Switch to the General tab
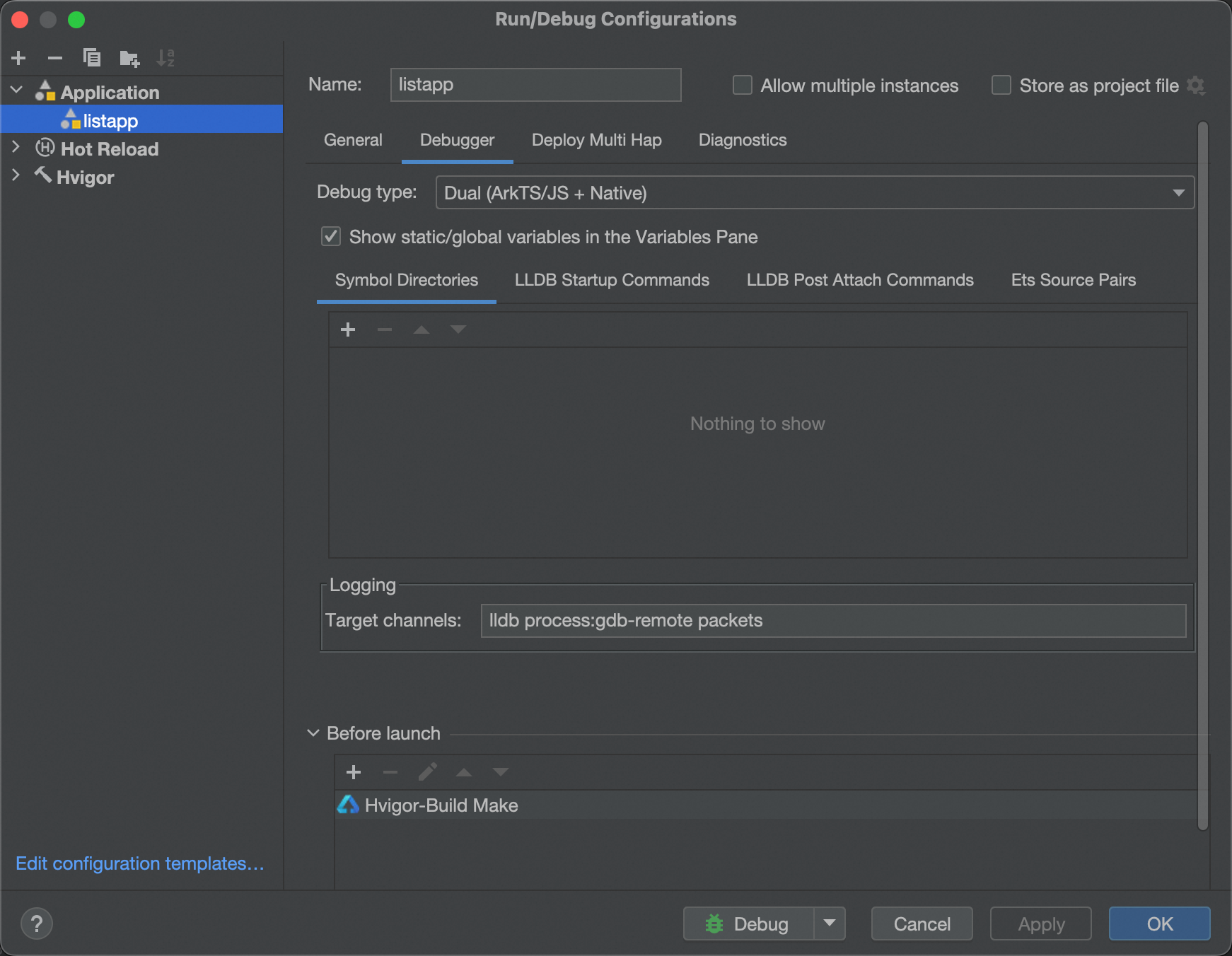The image size is (1232, 956). click(353, 140)
